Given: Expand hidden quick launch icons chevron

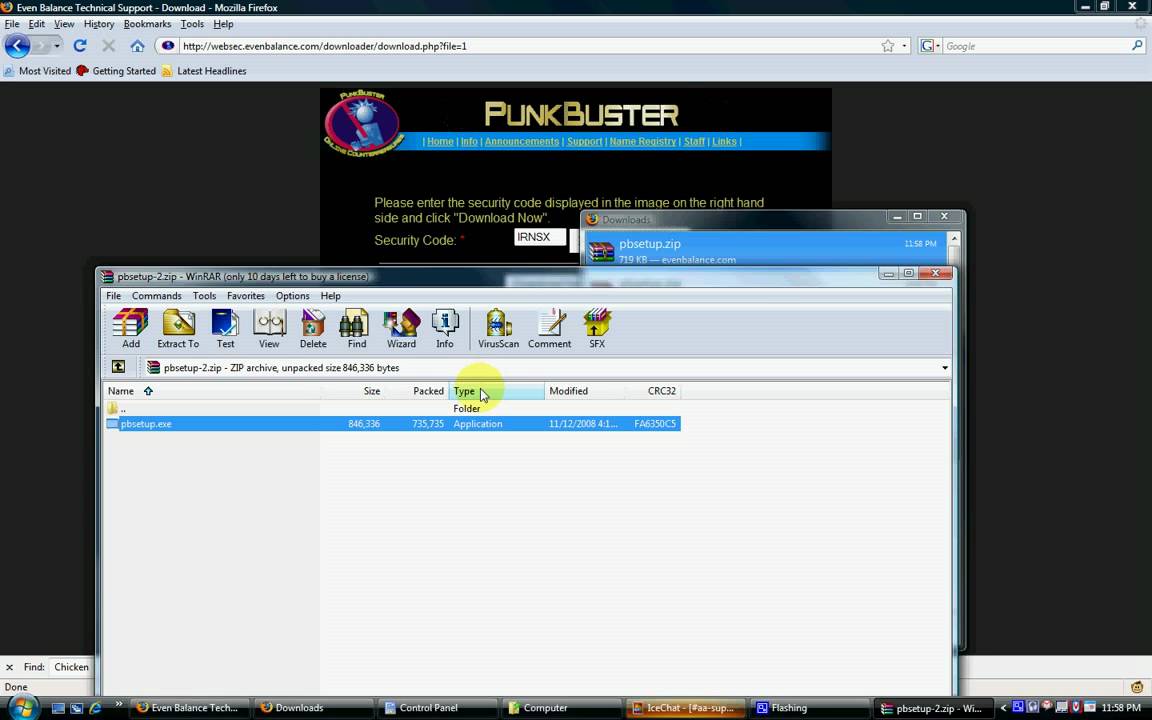Looking at the screenshot, I should [x=118, y=705].
